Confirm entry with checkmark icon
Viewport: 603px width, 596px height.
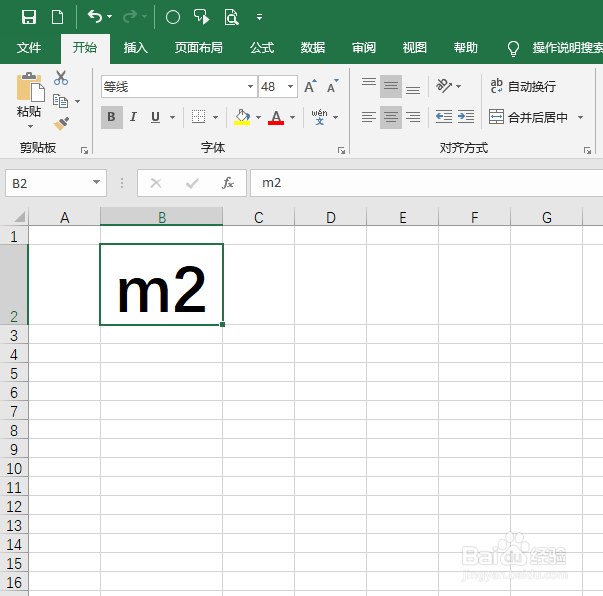(192, 183)
